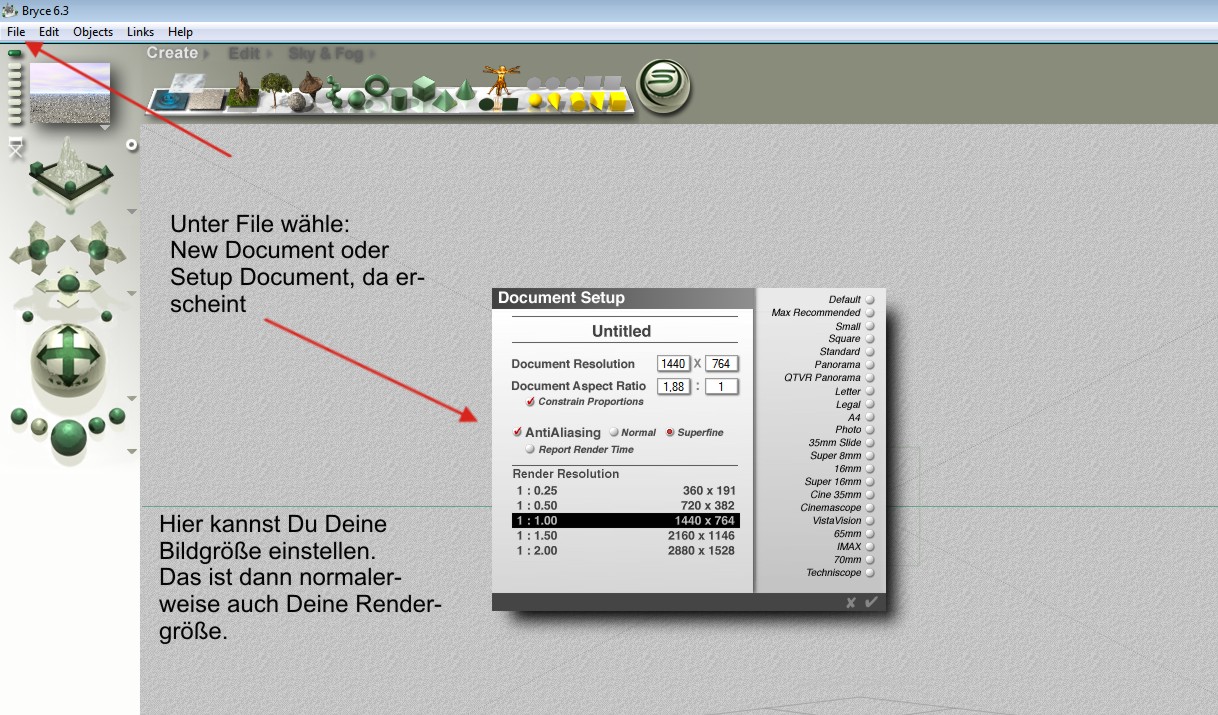The width and height of the screenshot is (1218, 715).
Task: Open camera cross options triangle
Action: [x=131, y=294]
